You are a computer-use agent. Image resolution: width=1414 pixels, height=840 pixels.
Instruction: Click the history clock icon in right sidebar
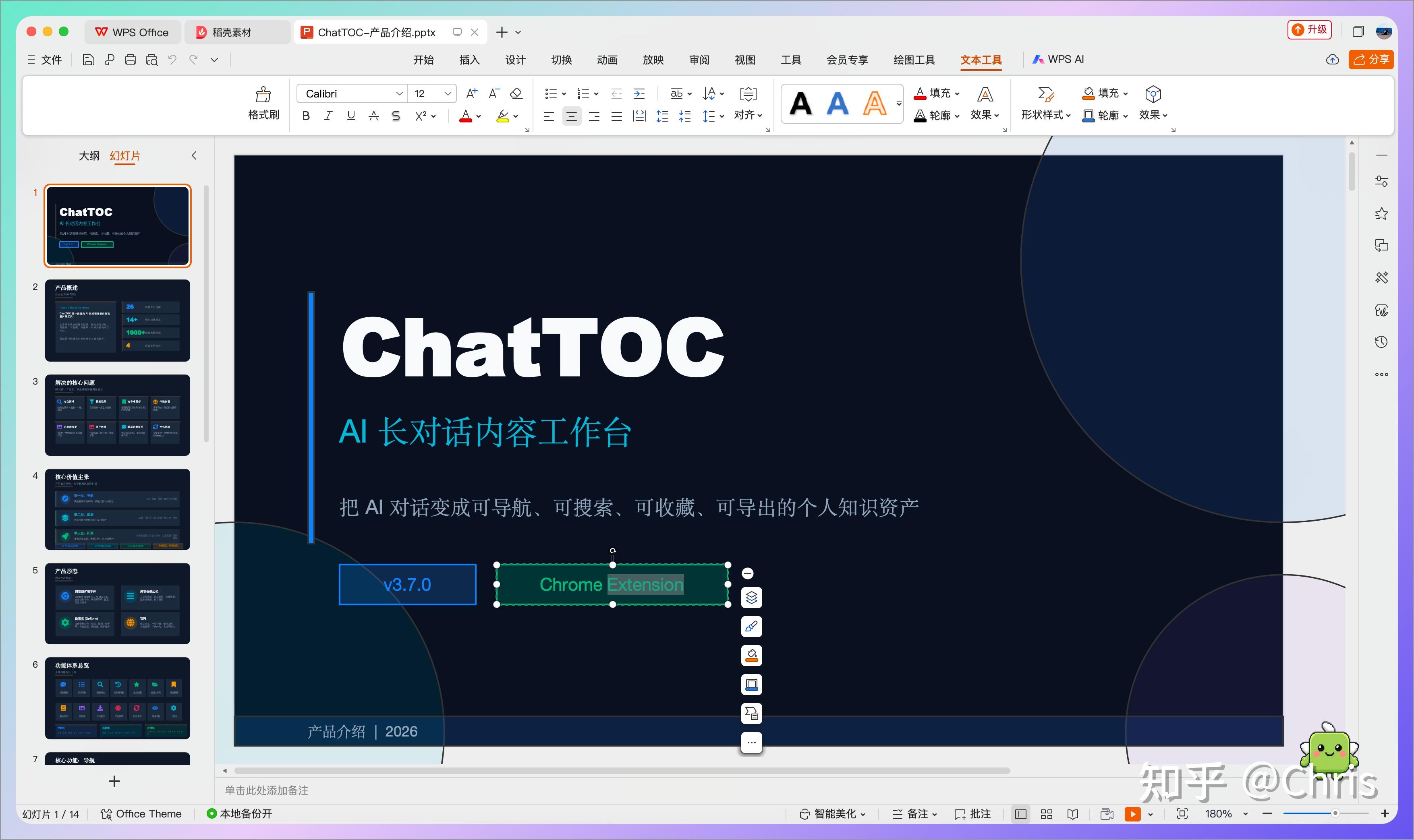click(x=1381, y=342)
